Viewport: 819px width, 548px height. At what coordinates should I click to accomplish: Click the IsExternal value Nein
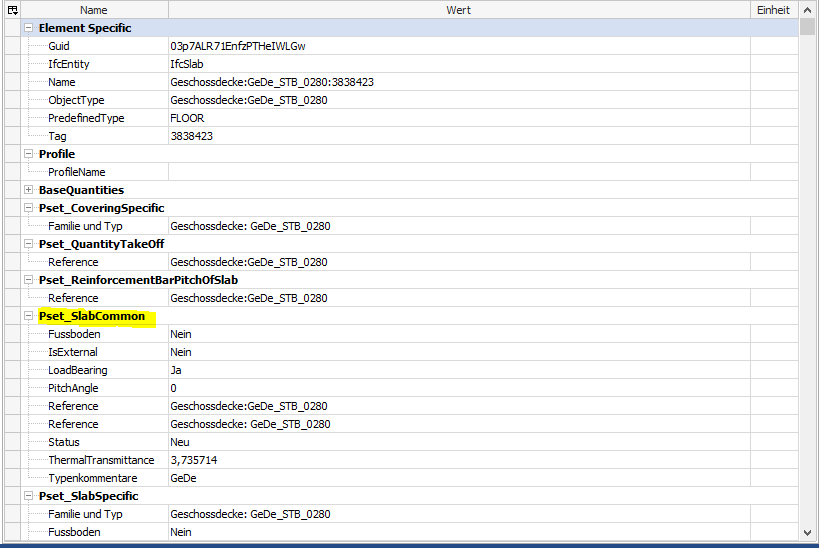coord(181,352)
